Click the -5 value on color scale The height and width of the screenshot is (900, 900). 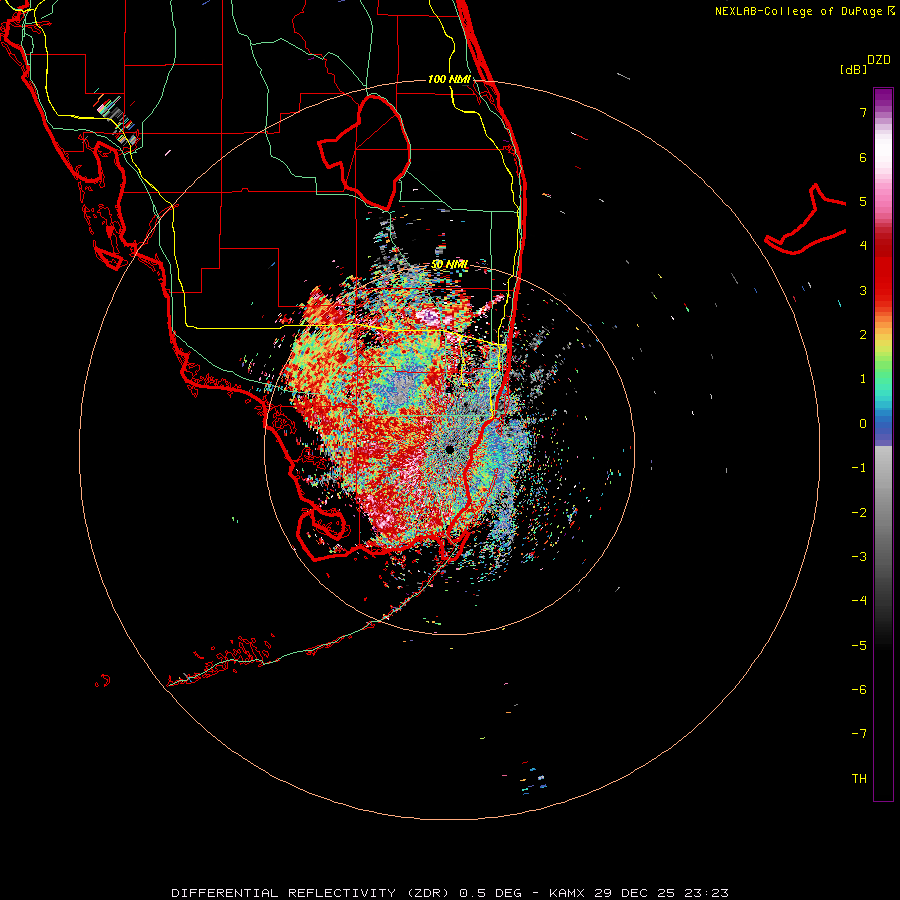[859, 646]
